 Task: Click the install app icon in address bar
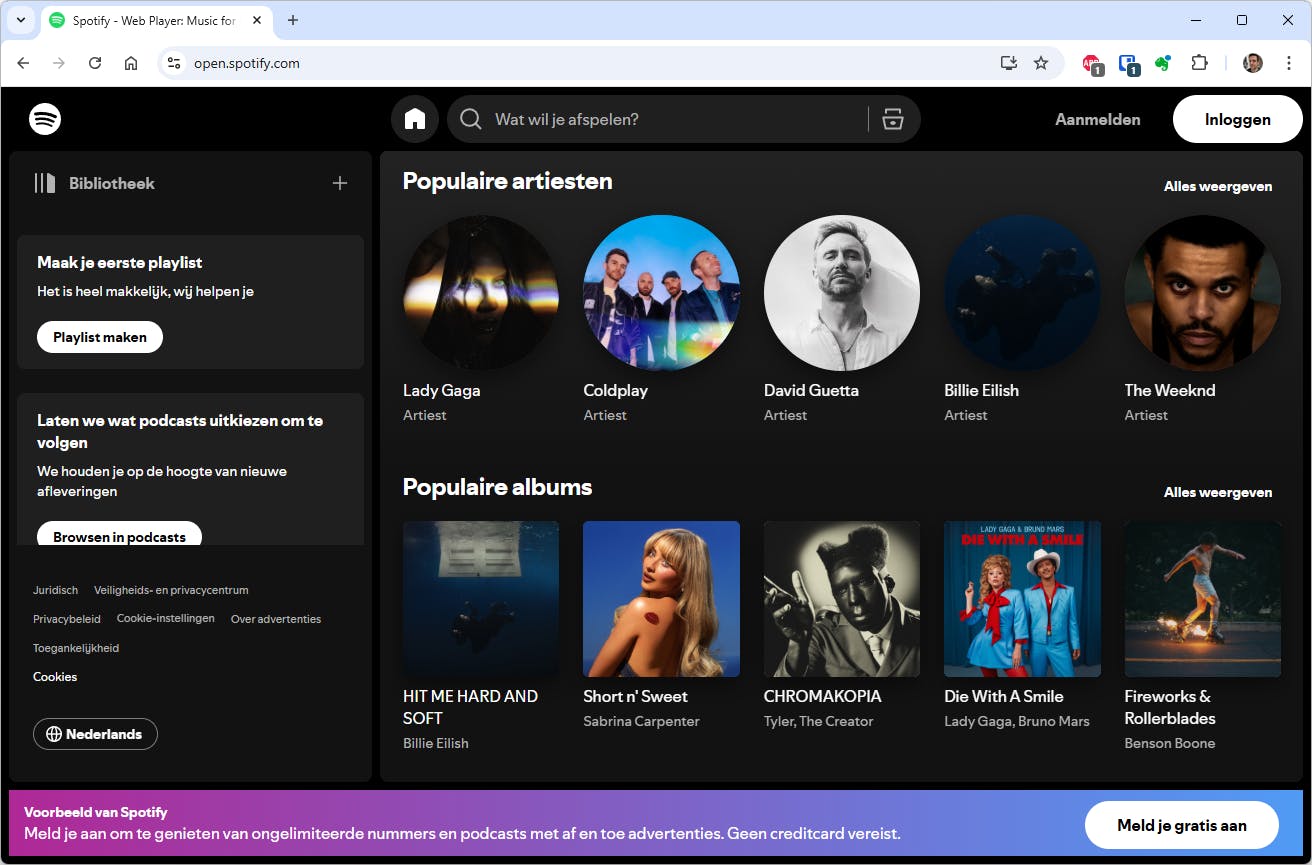[x=1009, y=63]
